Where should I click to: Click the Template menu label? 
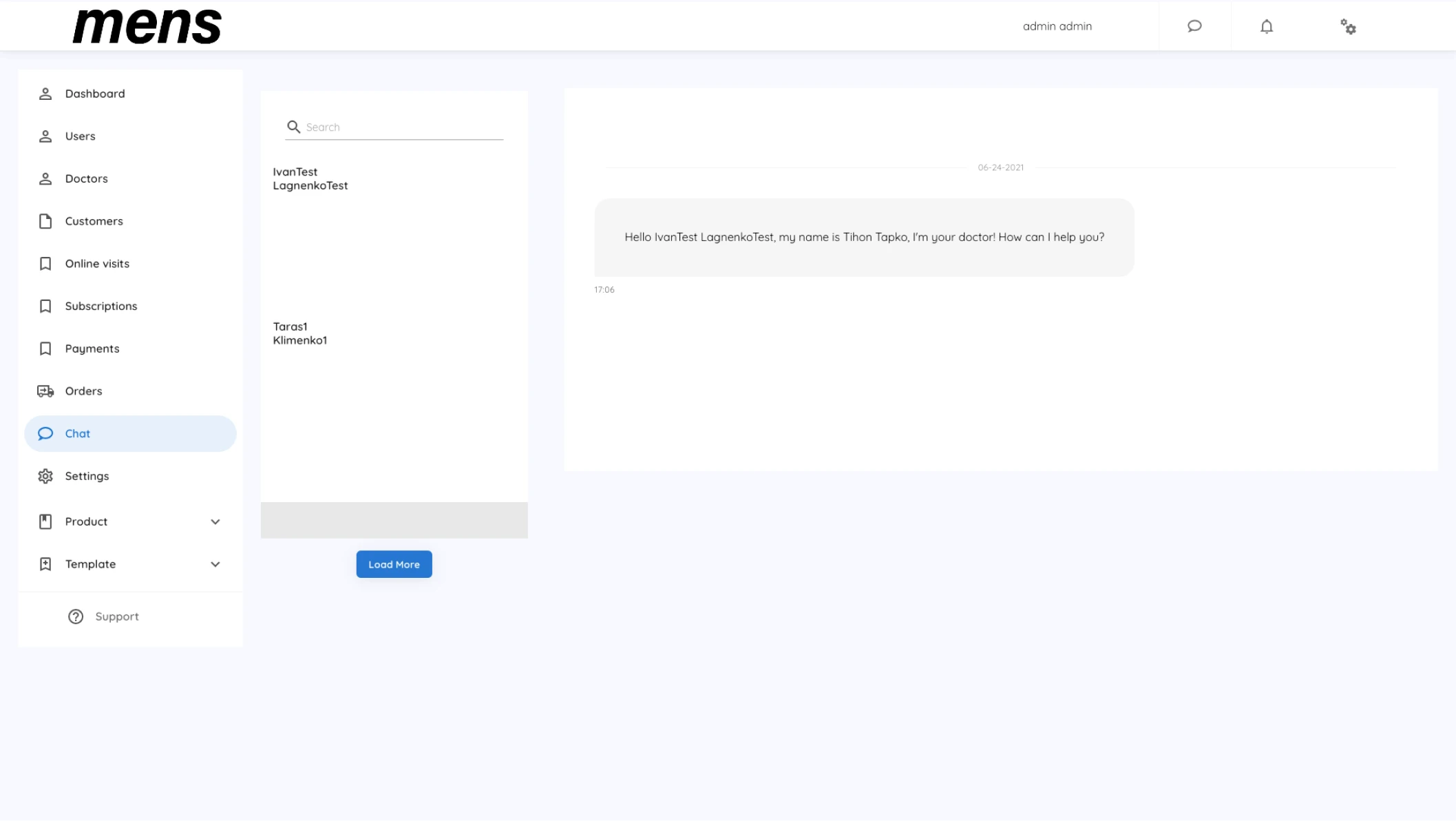click(90, 565)
